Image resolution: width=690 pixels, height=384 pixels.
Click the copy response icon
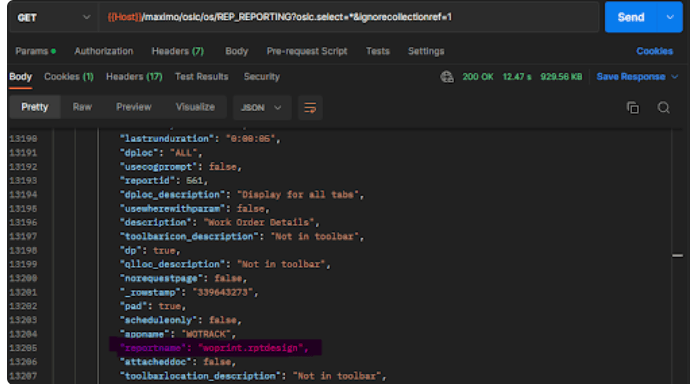click(633, 108)
